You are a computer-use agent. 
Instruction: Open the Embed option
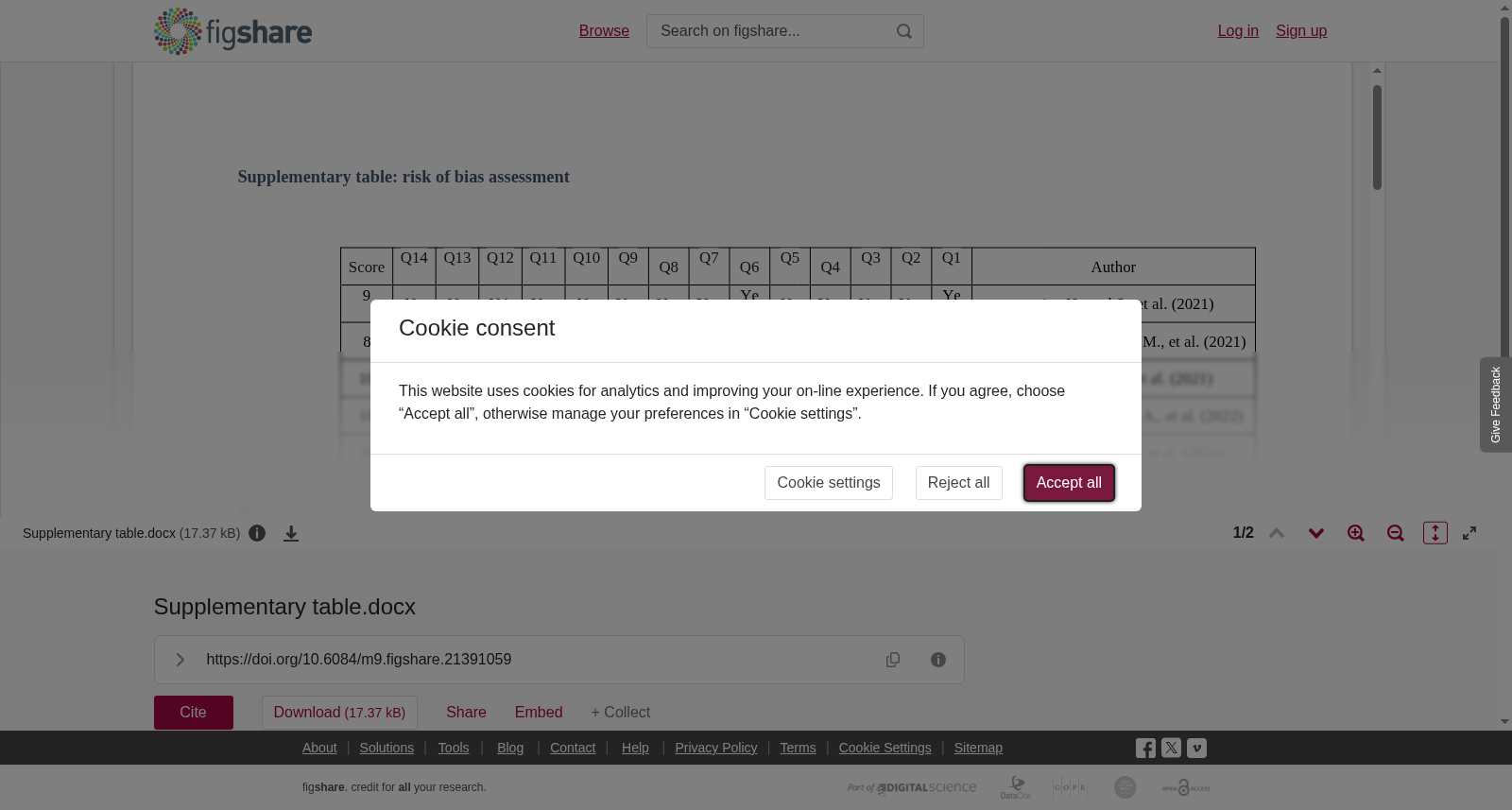point(539,713)
